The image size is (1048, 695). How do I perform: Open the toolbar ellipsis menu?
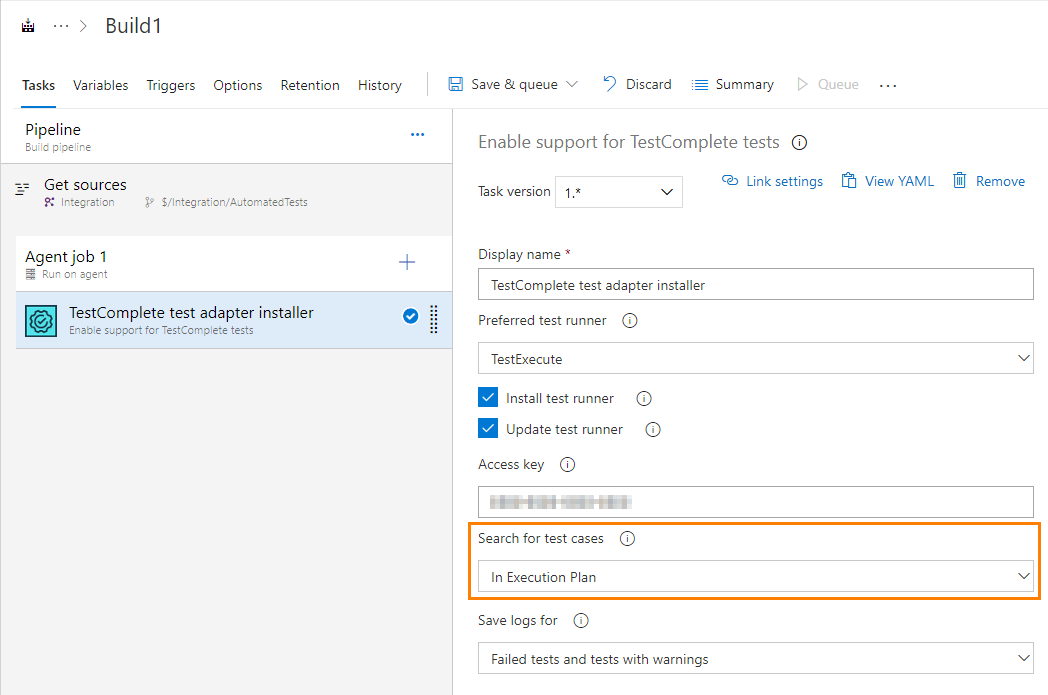[x=888, y=85]
